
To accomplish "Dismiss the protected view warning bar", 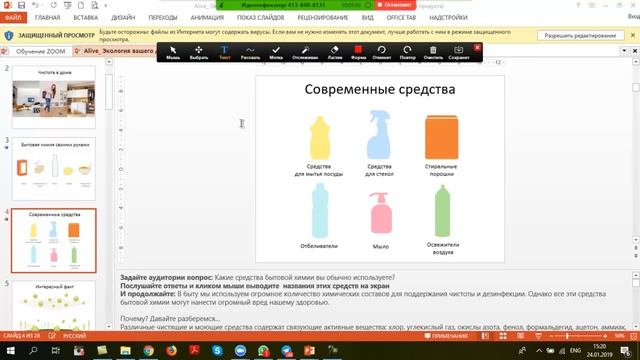I will (633, 36).
